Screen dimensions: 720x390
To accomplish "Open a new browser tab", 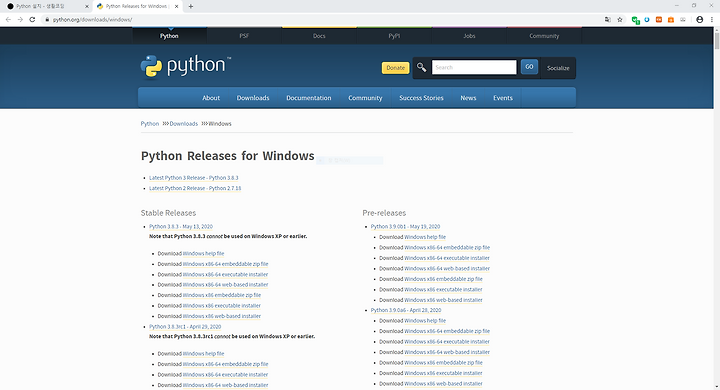I will [191, 6].
